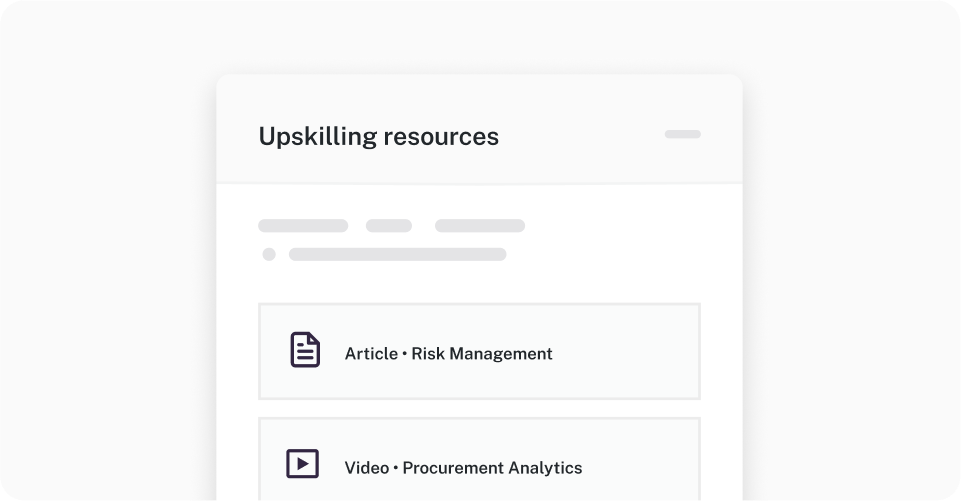Click the video play icon beside Procurement Analytics
The height and width of the screenshot is (501, 961).
pos(302,464)
